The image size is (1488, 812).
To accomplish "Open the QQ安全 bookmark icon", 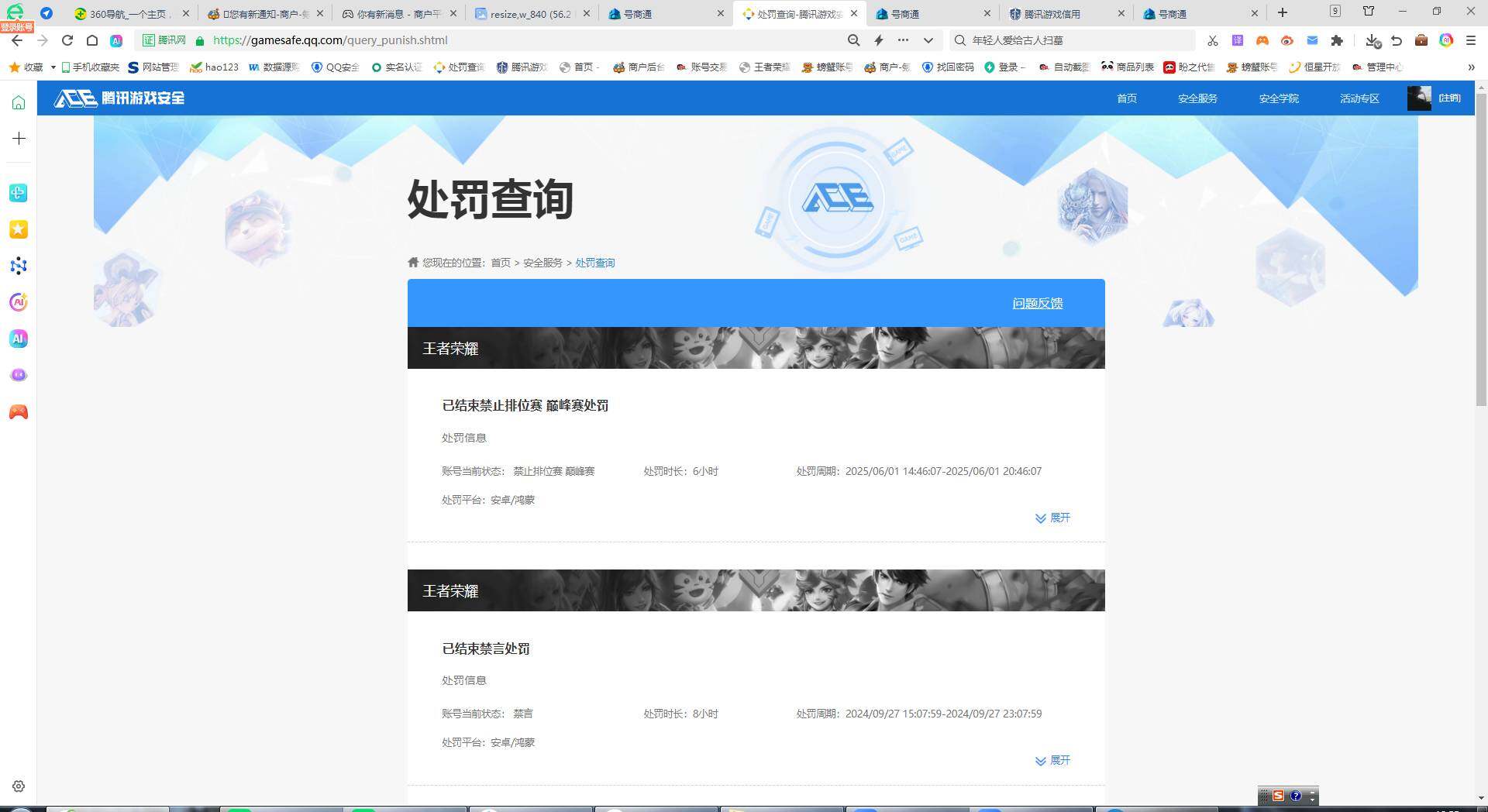I will coord(318,67).
